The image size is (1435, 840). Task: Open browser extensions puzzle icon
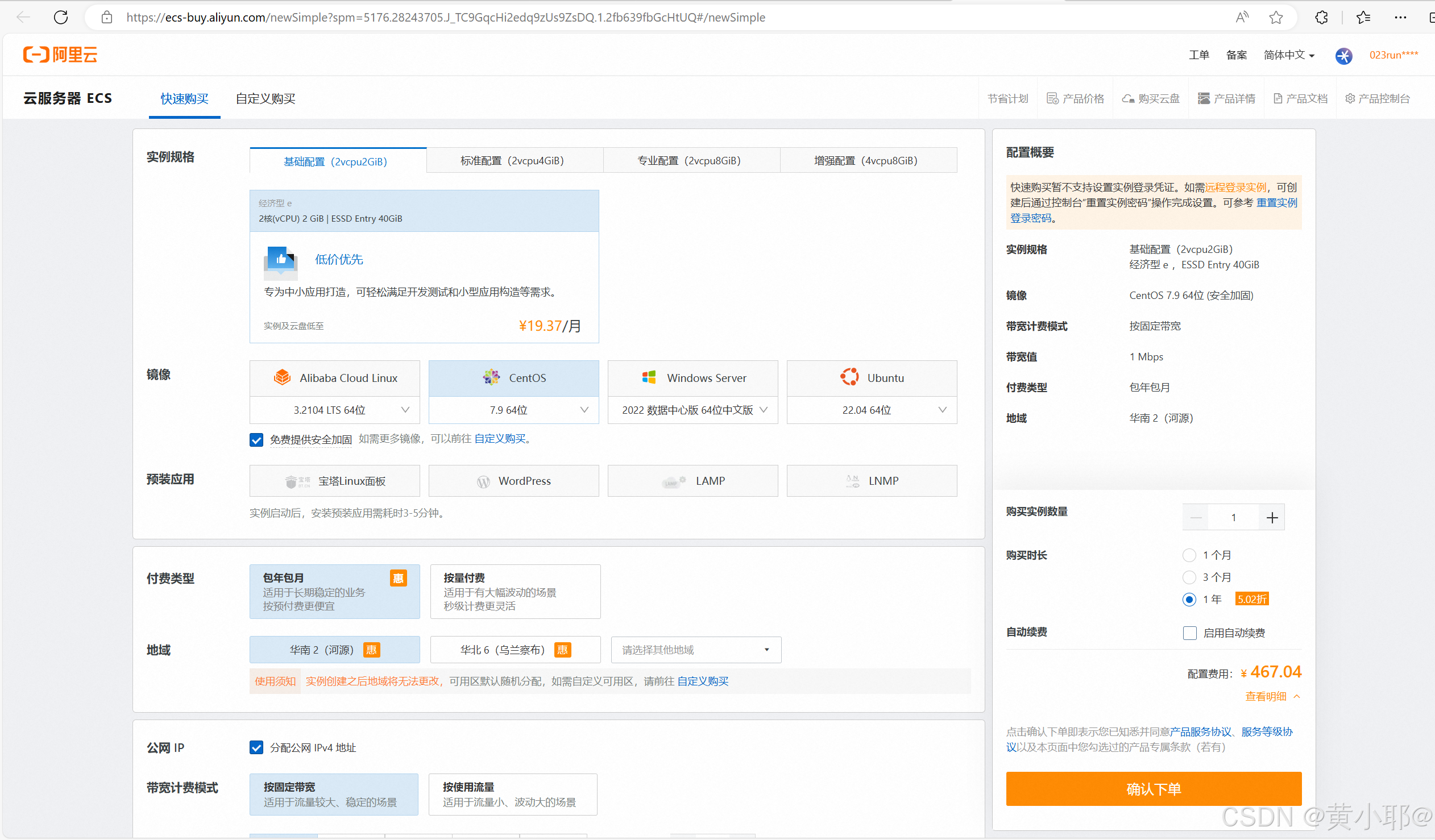(x=1322, y=17)
